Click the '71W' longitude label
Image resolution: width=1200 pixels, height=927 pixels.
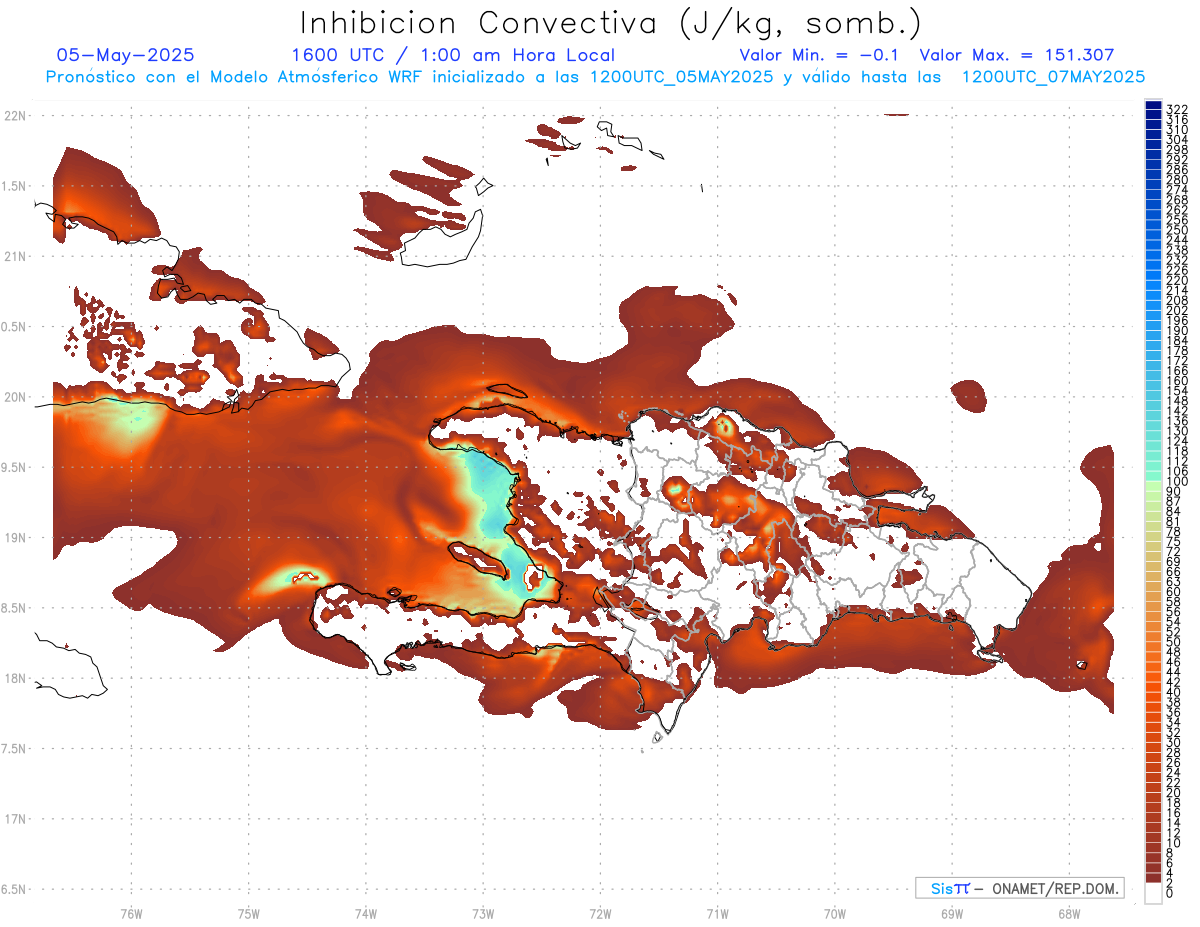pos(717,913)
